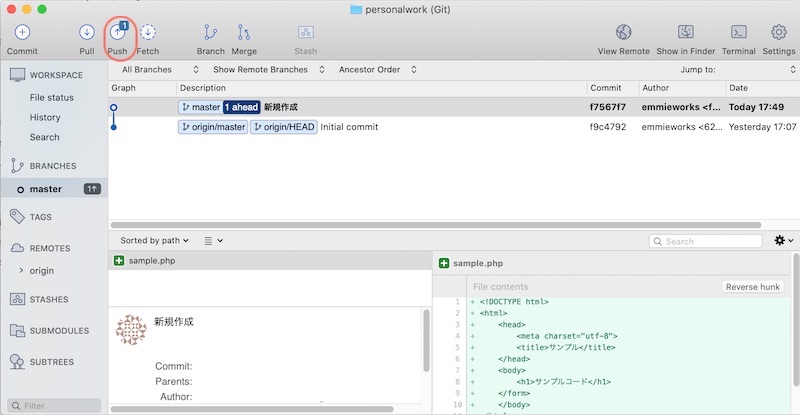Image resolution: width=800 pixels, height=415 pixels.
Task: Open the Terminal from toolbar
Action: (739, 32)
